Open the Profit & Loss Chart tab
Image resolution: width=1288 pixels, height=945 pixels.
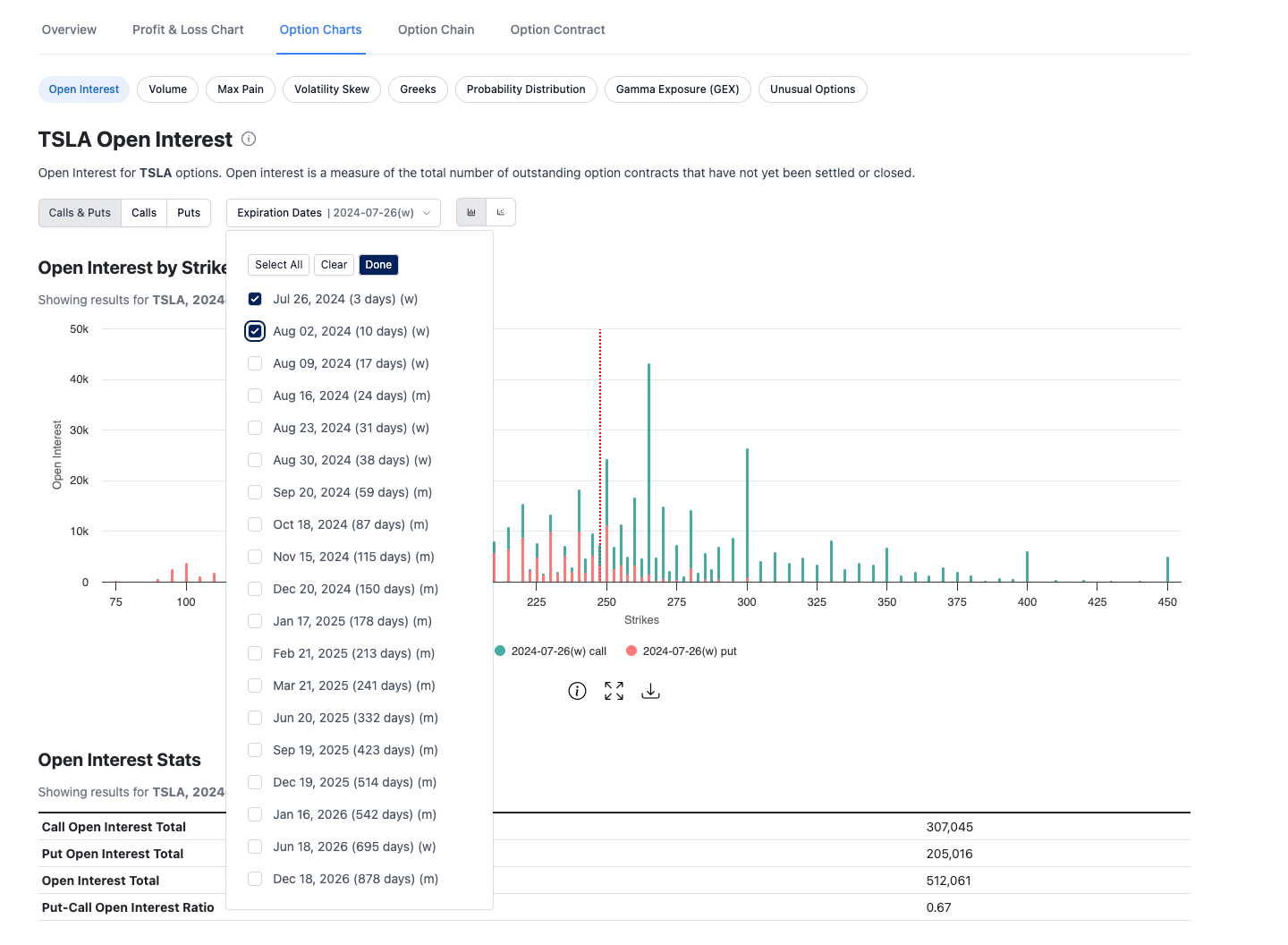coord(188,30)
